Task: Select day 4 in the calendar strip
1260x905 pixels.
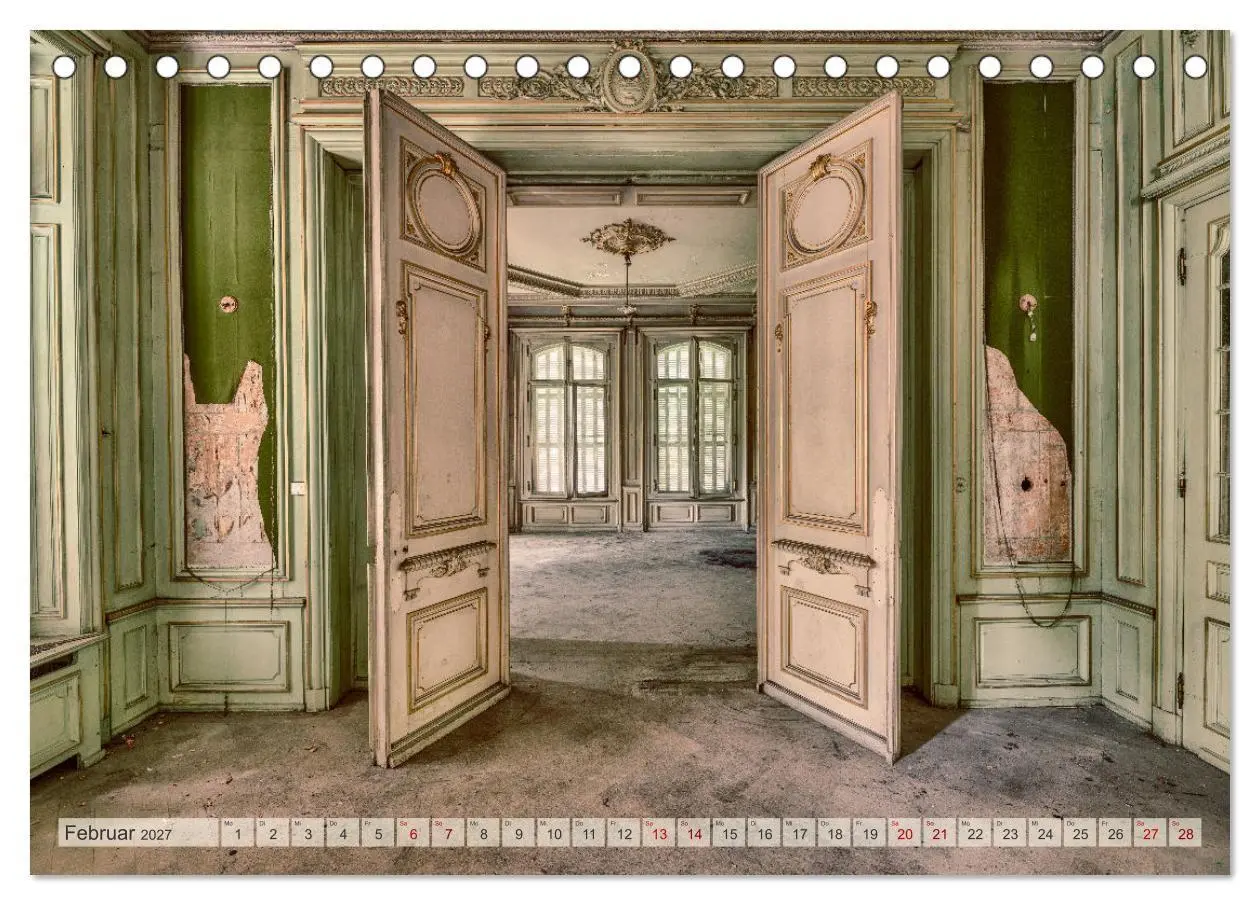Action: [x=342, y=833]
